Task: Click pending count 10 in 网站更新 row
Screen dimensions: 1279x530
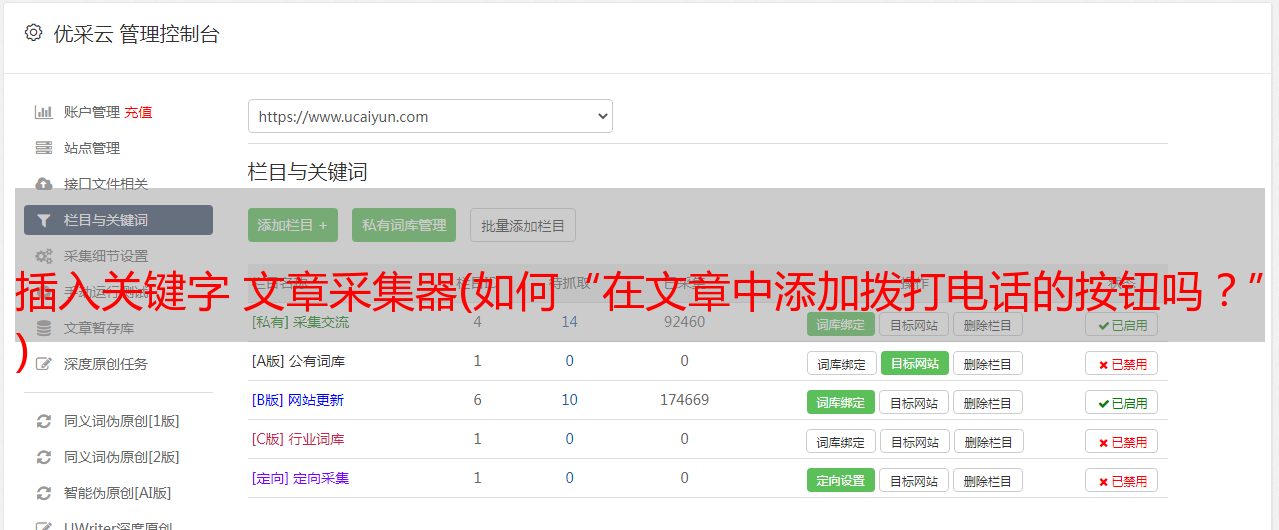Action: coord(569,400)
